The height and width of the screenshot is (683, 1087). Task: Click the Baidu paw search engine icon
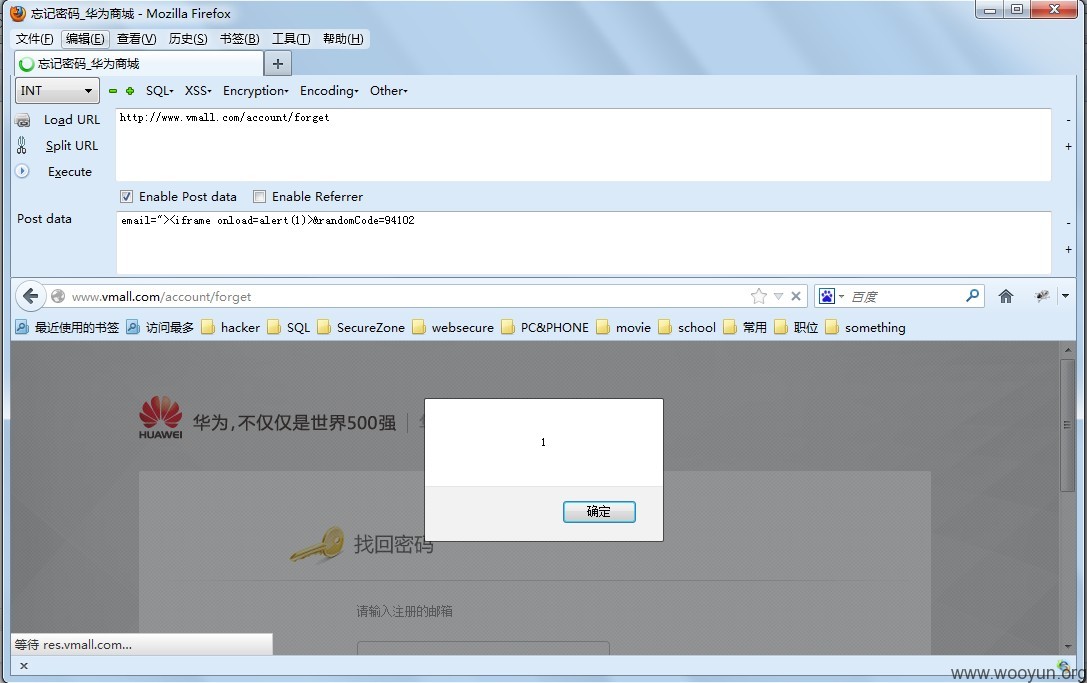827,297
